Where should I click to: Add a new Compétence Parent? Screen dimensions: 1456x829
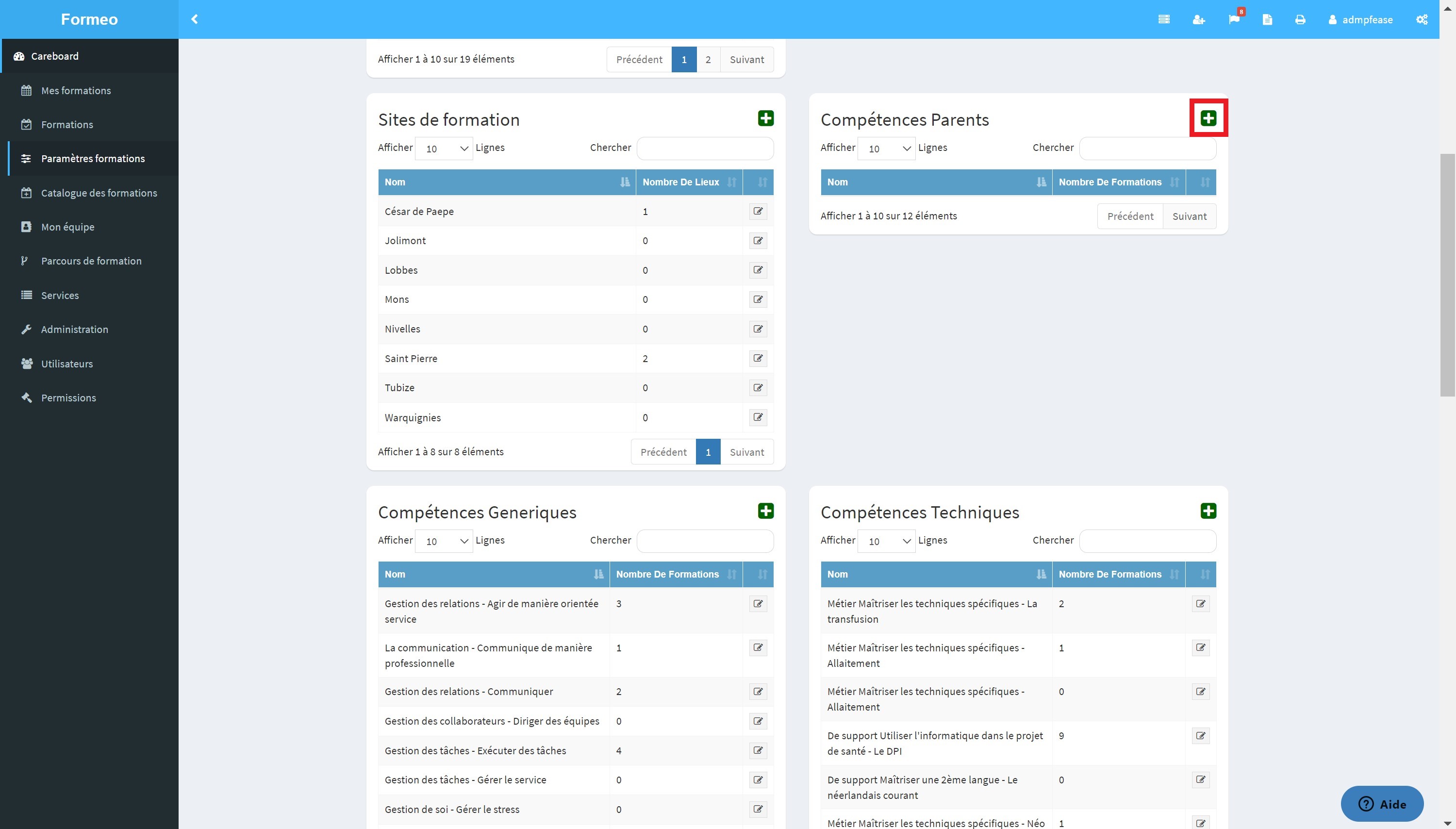point(1208,118)
